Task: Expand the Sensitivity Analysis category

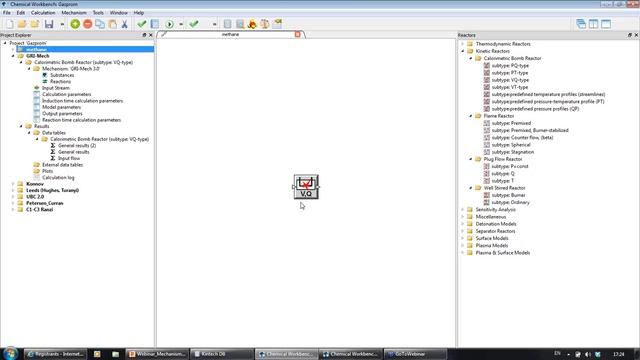Action: tap(462, 209)
